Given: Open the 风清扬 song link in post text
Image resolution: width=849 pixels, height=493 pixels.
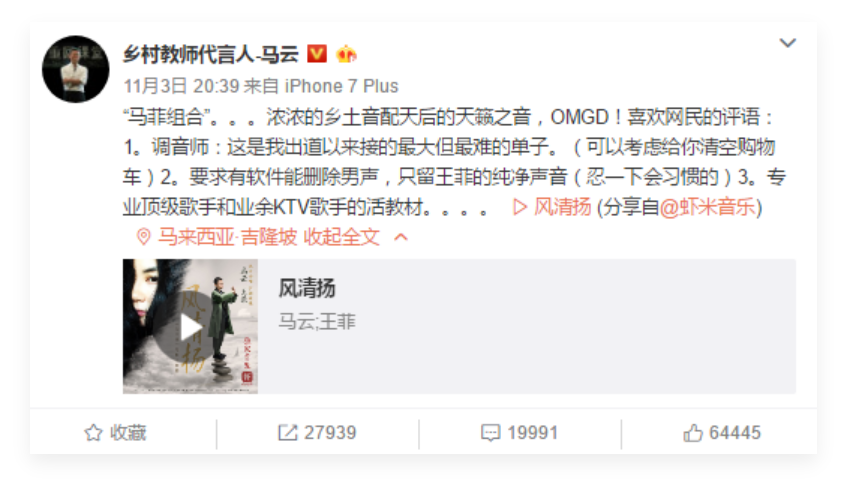Looking at the screenshot, I should pyautogui.click(x=562, y=207).
